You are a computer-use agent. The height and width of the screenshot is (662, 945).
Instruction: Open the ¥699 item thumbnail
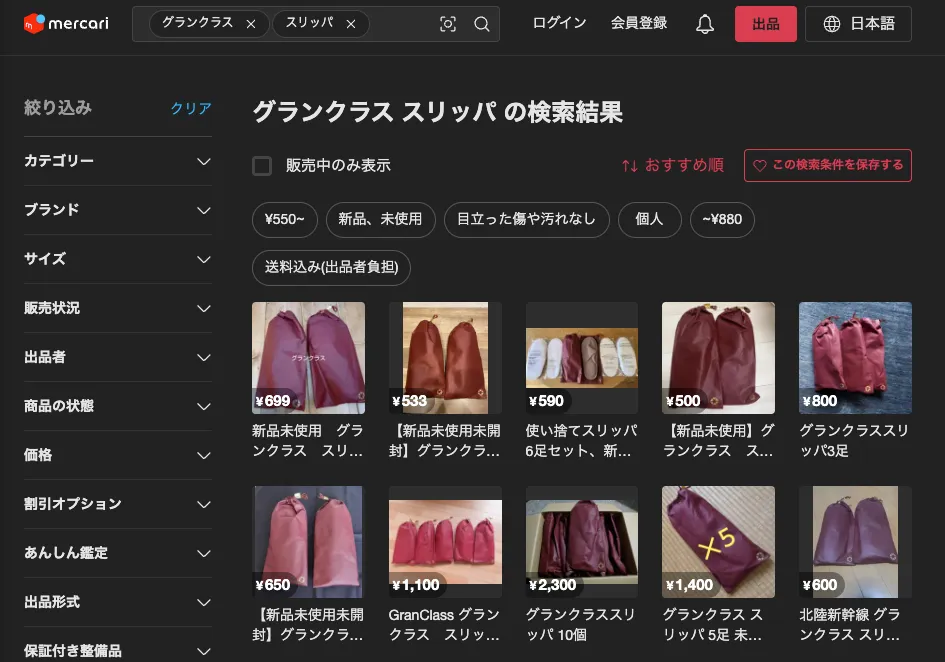tap(308, 358)
